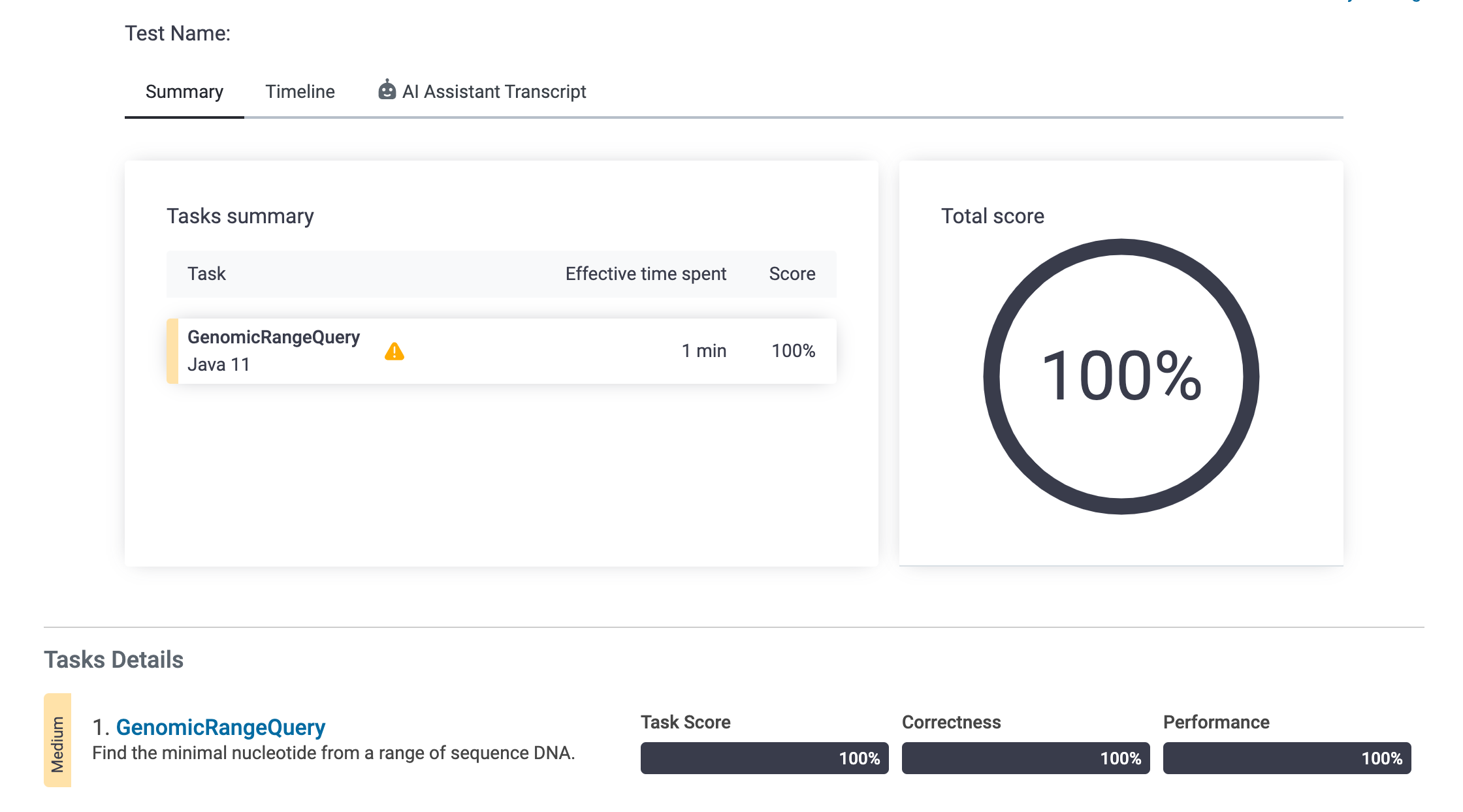Click the Tasks Details heading
This screenshot has height=812, width=1463.
click(114, 659)
